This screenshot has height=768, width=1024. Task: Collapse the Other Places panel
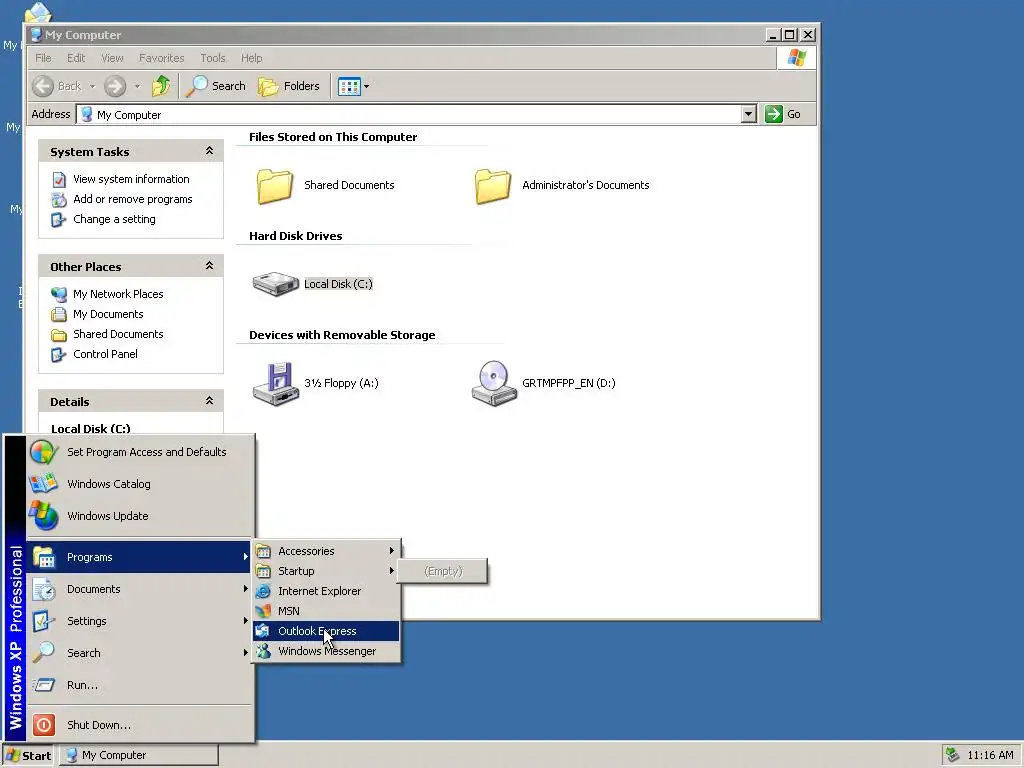[x=209, y=266]
